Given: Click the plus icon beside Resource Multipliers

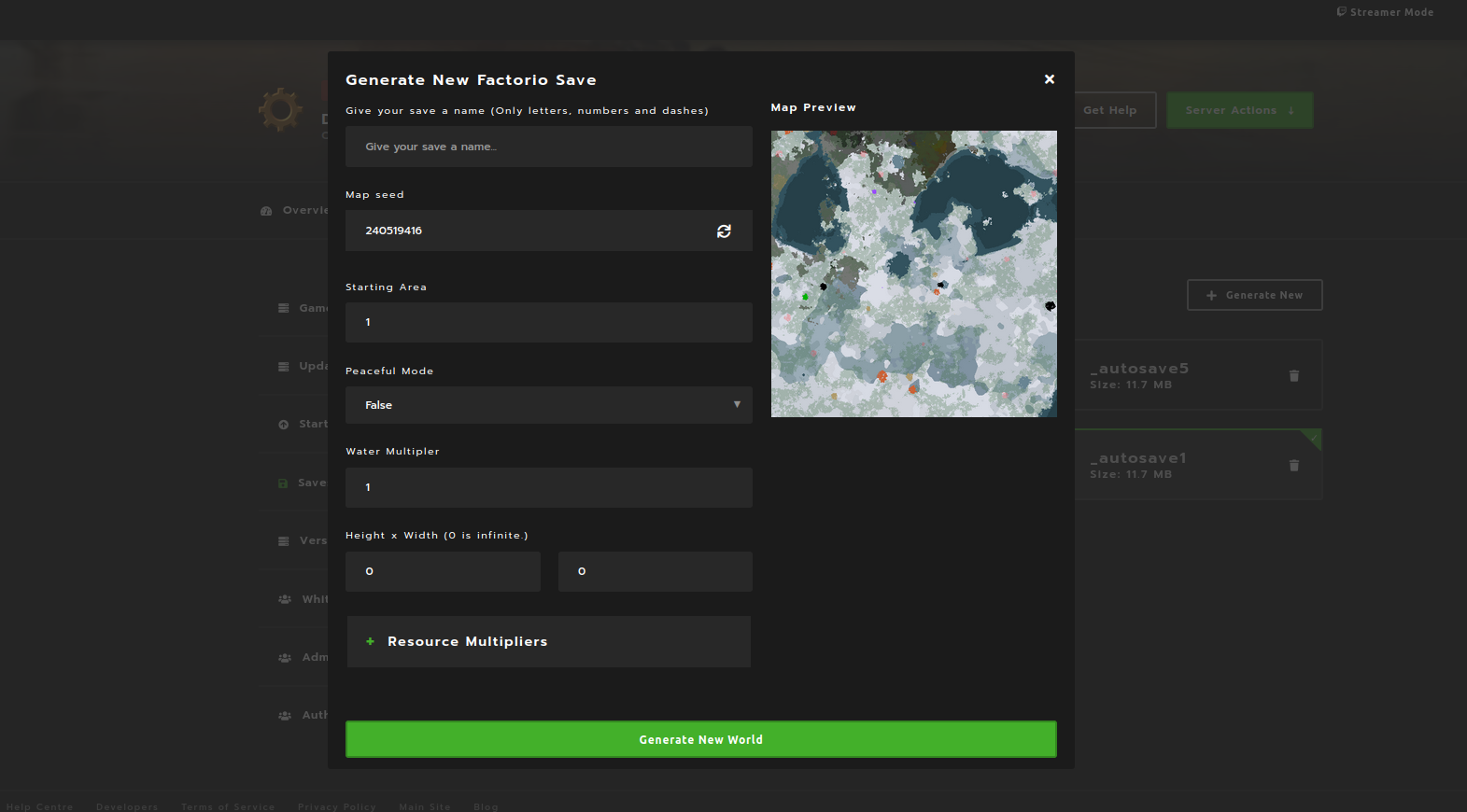Looking at the screenshot, I should (x=370, y=641).
